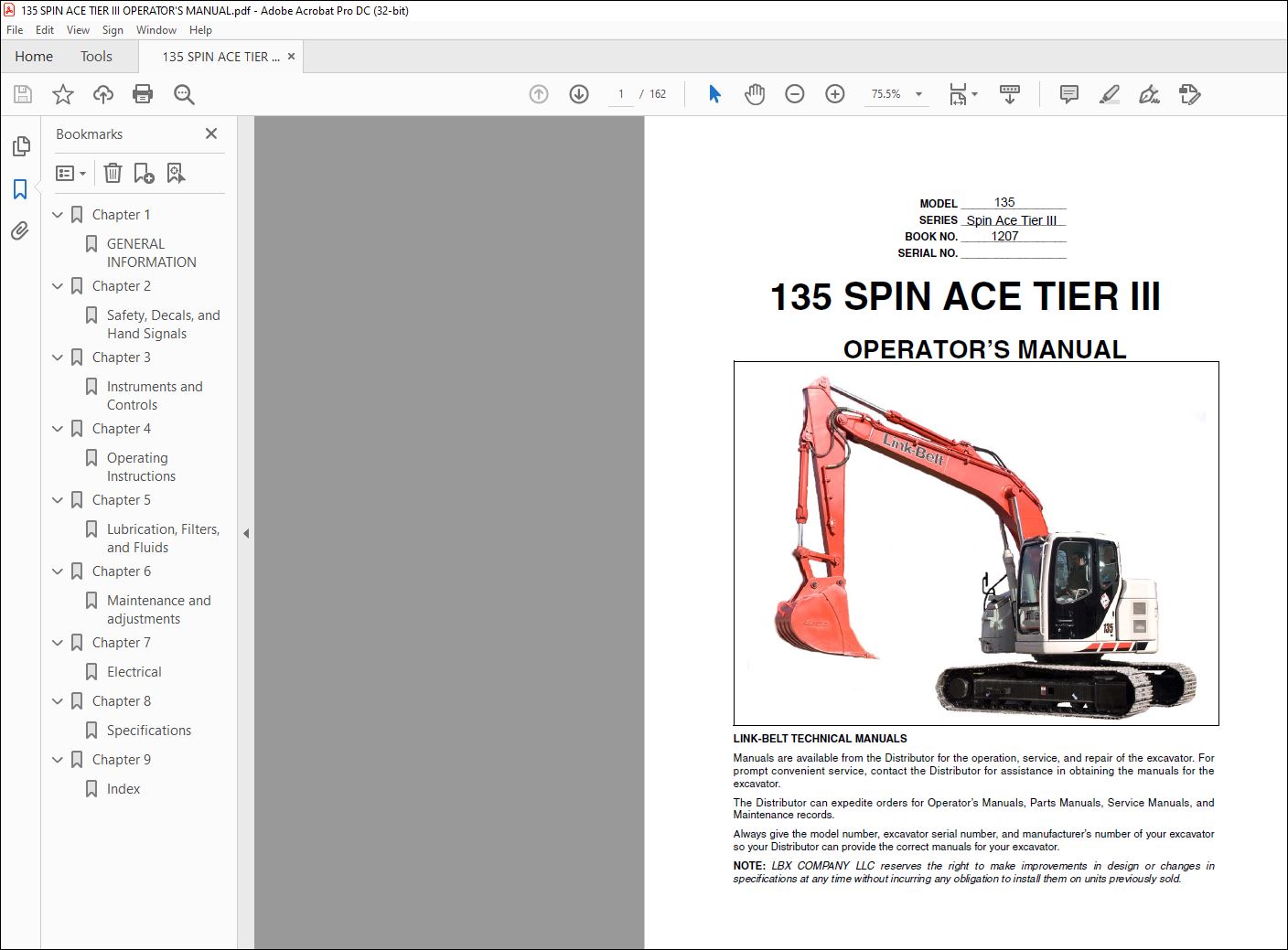Open bookmarks options dropdown menu

coord(70,173)
